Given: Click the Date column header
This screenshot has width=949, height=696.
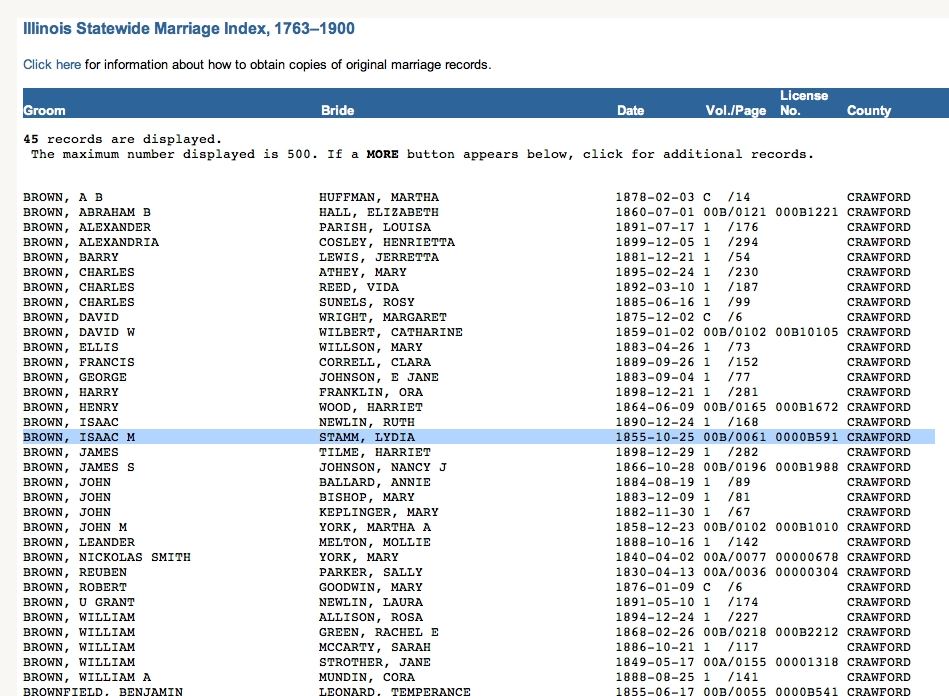Looking at the screenshot, I should tap(630, 110).
